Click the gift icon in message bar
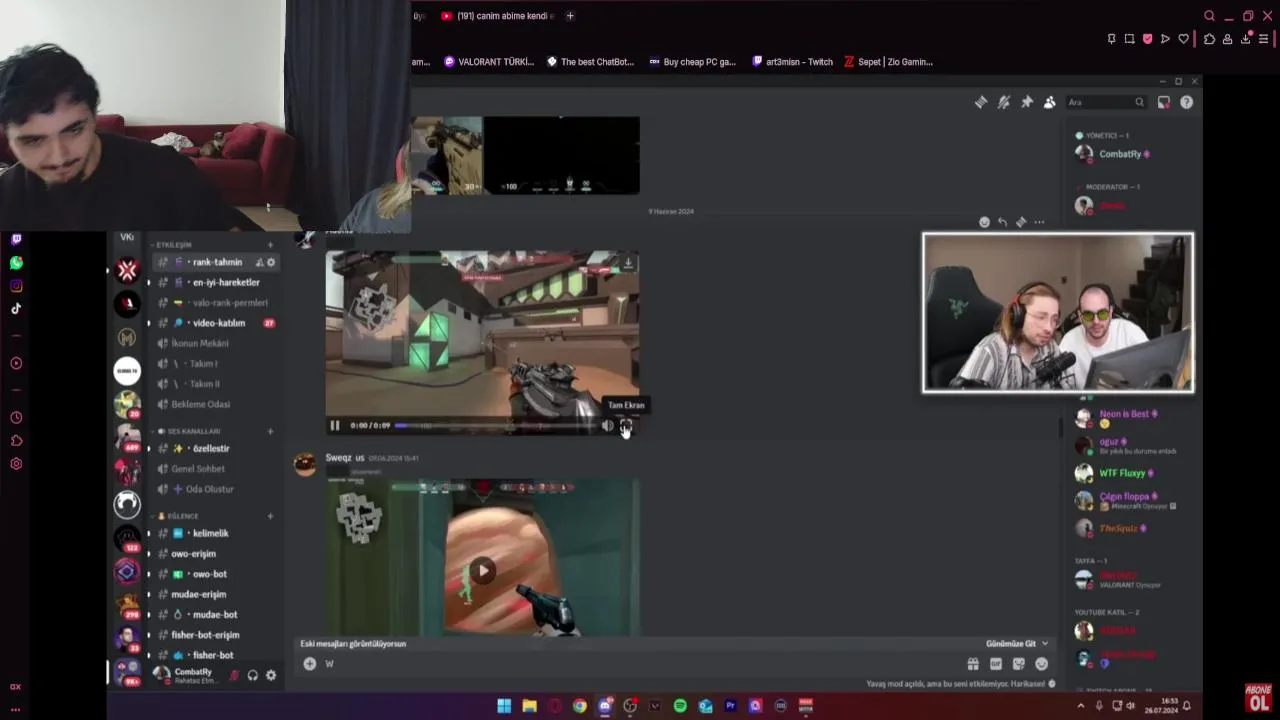Viewport: 1280px width, 720px height. click(x=973, y=664)
